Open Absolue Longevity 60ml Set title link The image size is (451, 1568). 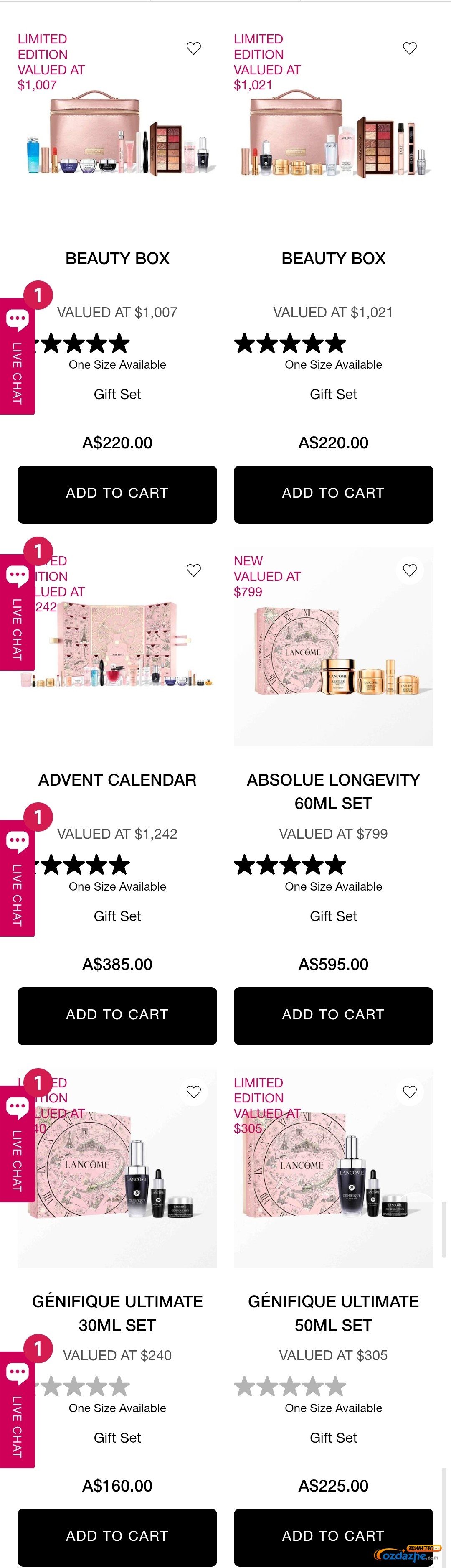pos(333,791)
